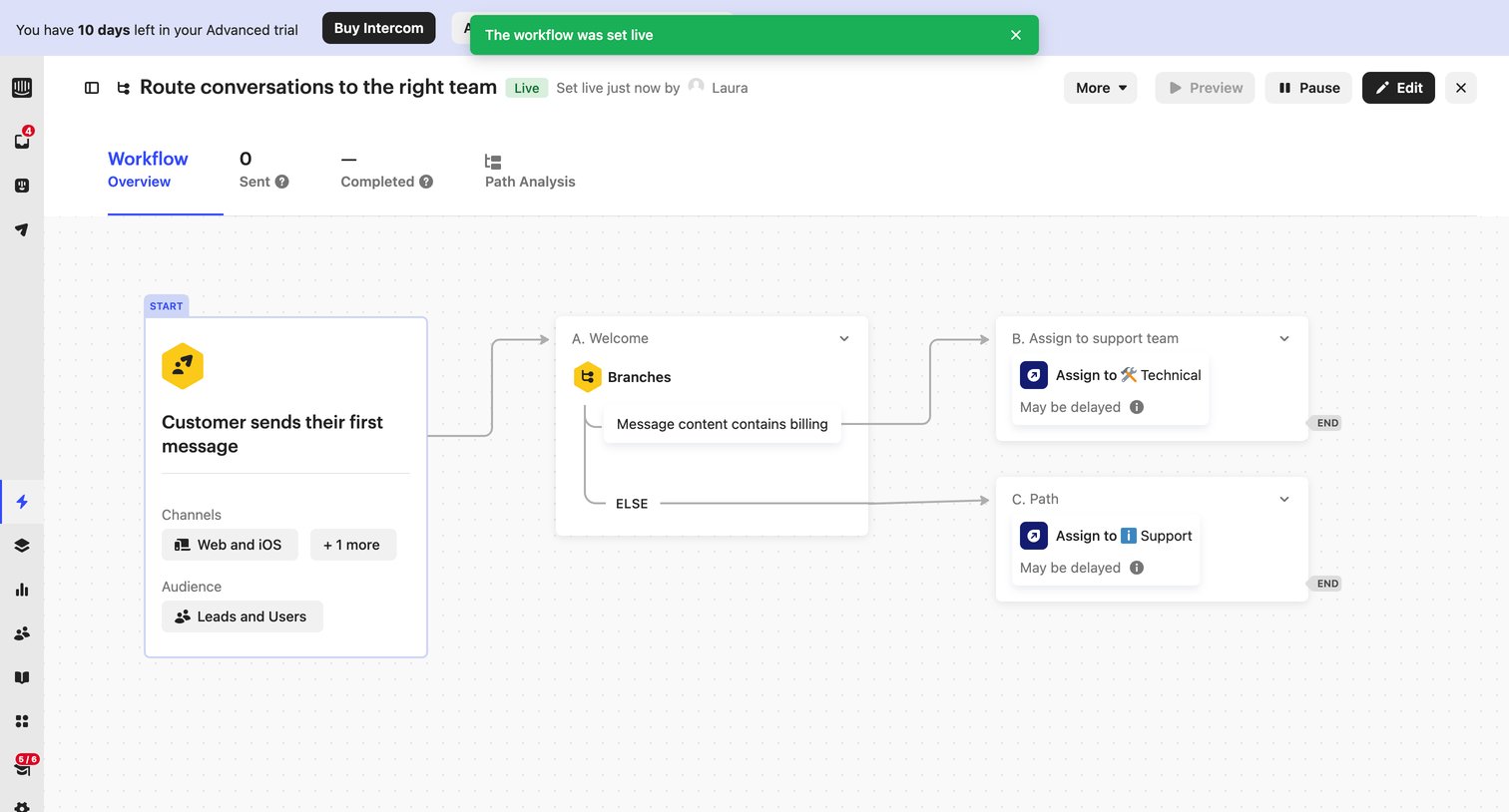1509x812 pixels.
Task: Open Outbound paper plane icon
Action: (x=22, y=229)
